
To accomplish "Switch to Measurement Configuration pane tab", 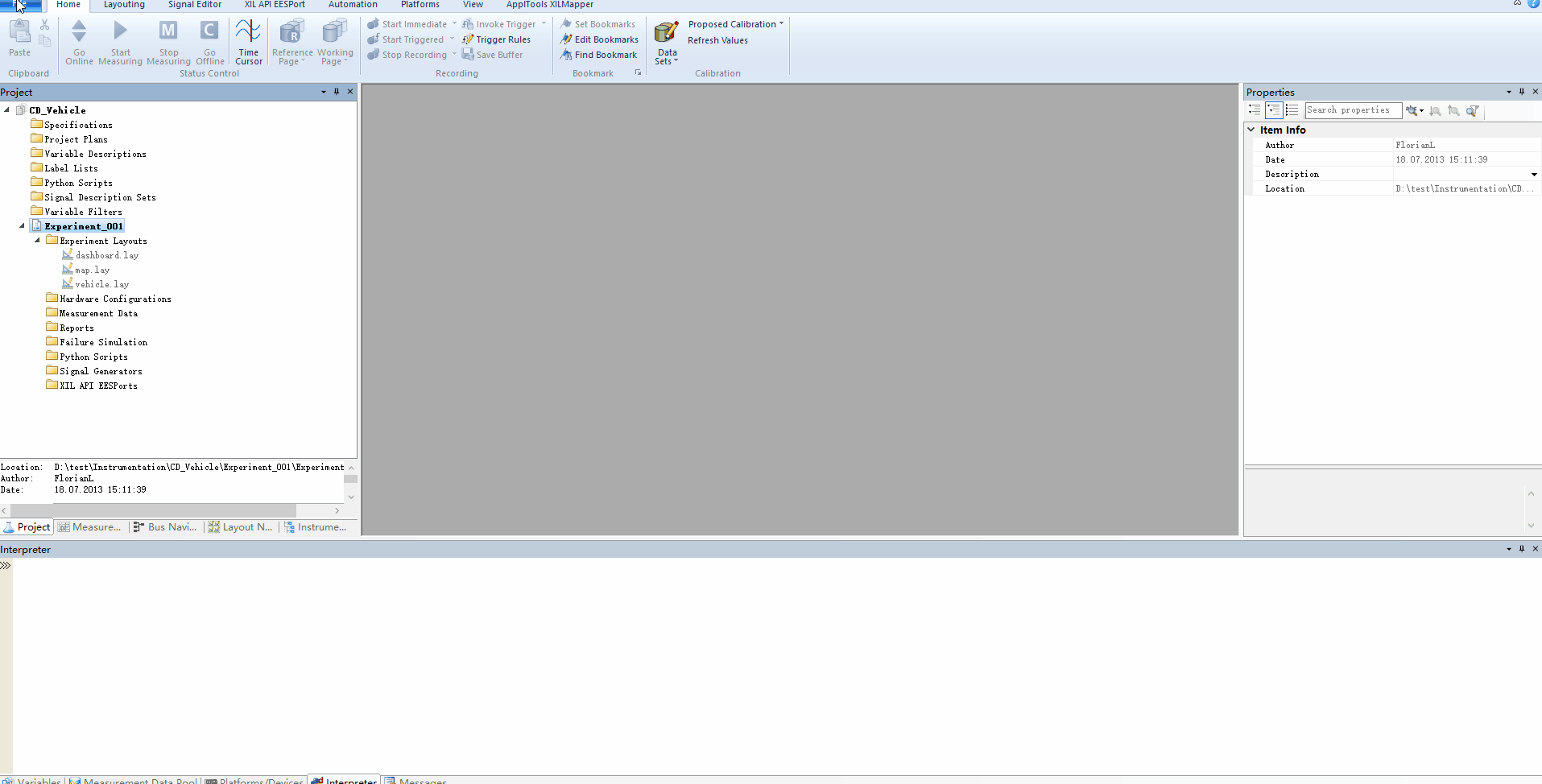I will point(89,527).
